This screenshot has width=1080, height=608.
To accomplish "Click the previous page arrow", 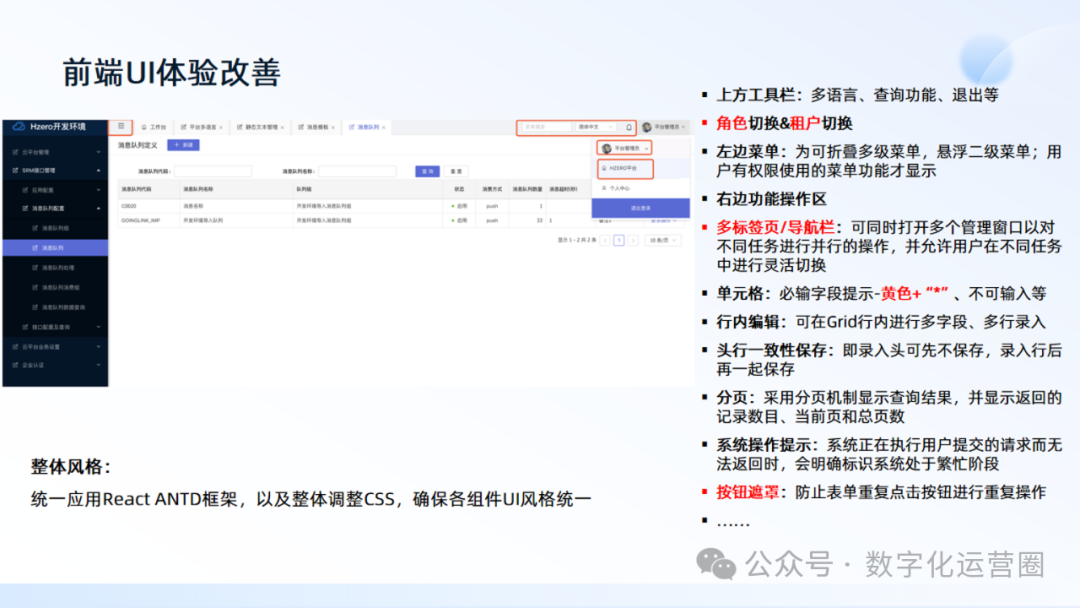I will [605, 240].
